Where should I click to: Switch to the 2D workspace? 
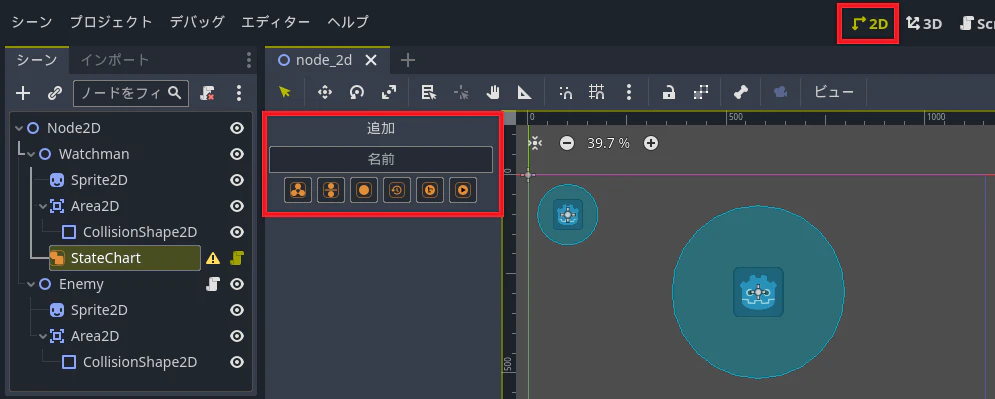869,24
